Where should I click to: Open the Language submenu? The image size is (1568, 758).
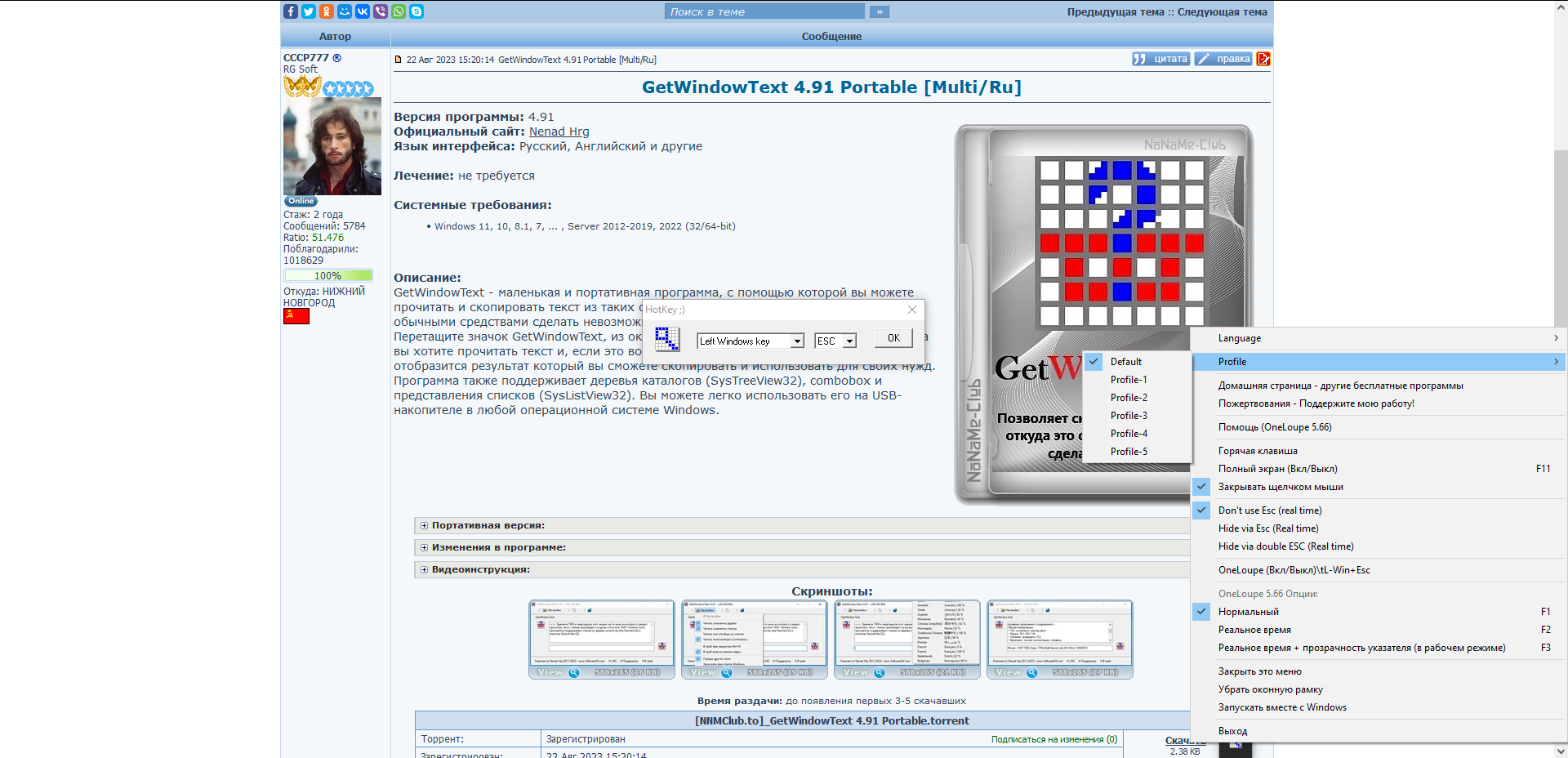click(x=1379, y=338)
